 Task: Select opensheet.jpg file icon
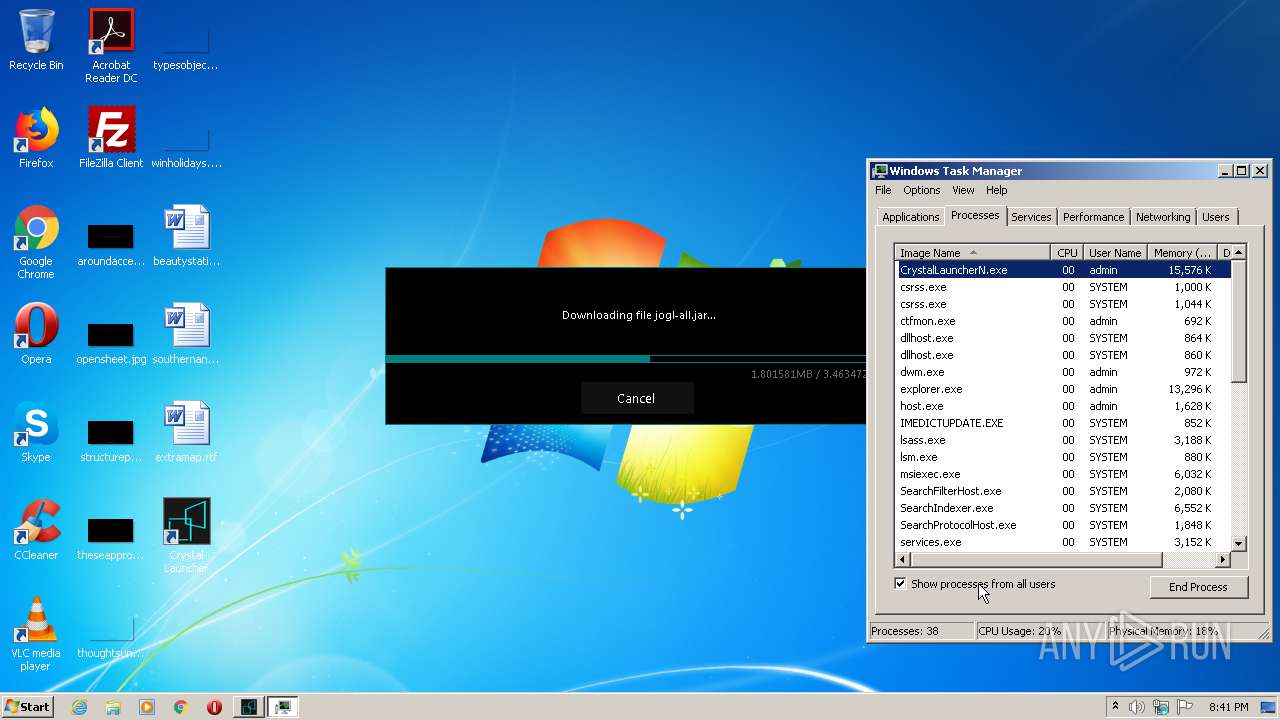pos(111,341)
